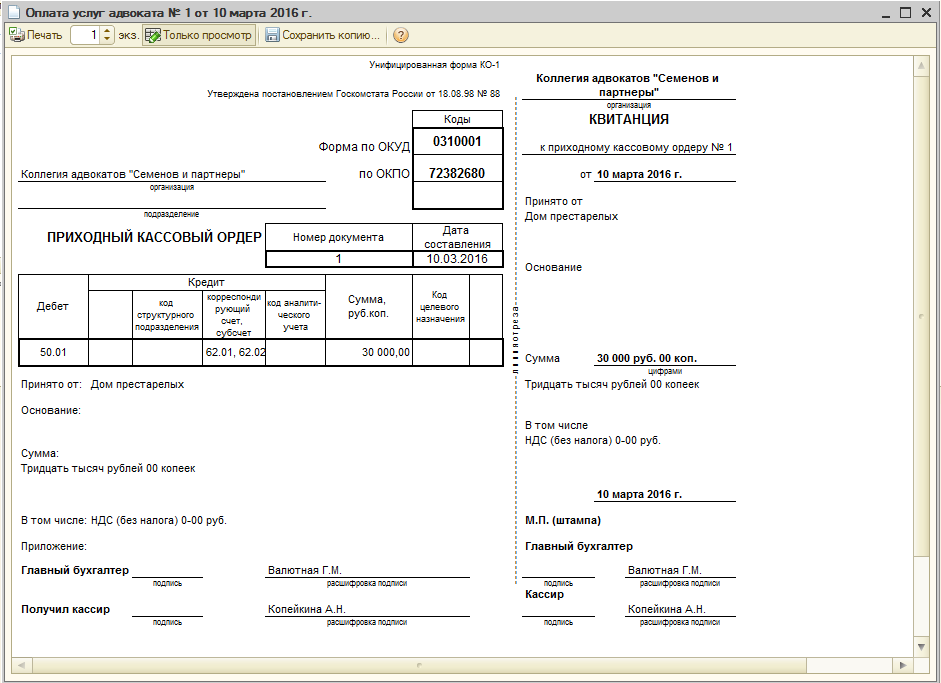Click the КВИТАНЦИЯ heading
Viewport: 941px width, 683px height.
tap(629, 119)
